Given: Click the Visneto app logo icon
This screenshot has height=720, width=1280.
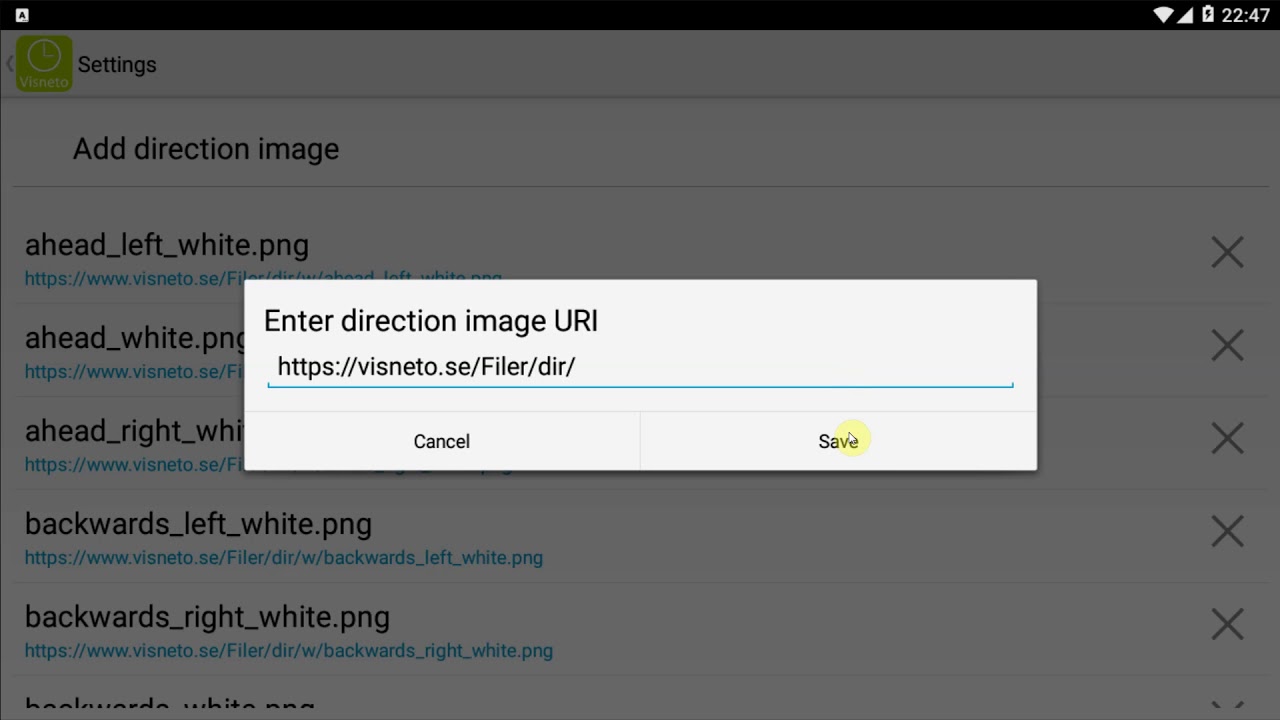Looking at the screenshot, I should 44,64.
